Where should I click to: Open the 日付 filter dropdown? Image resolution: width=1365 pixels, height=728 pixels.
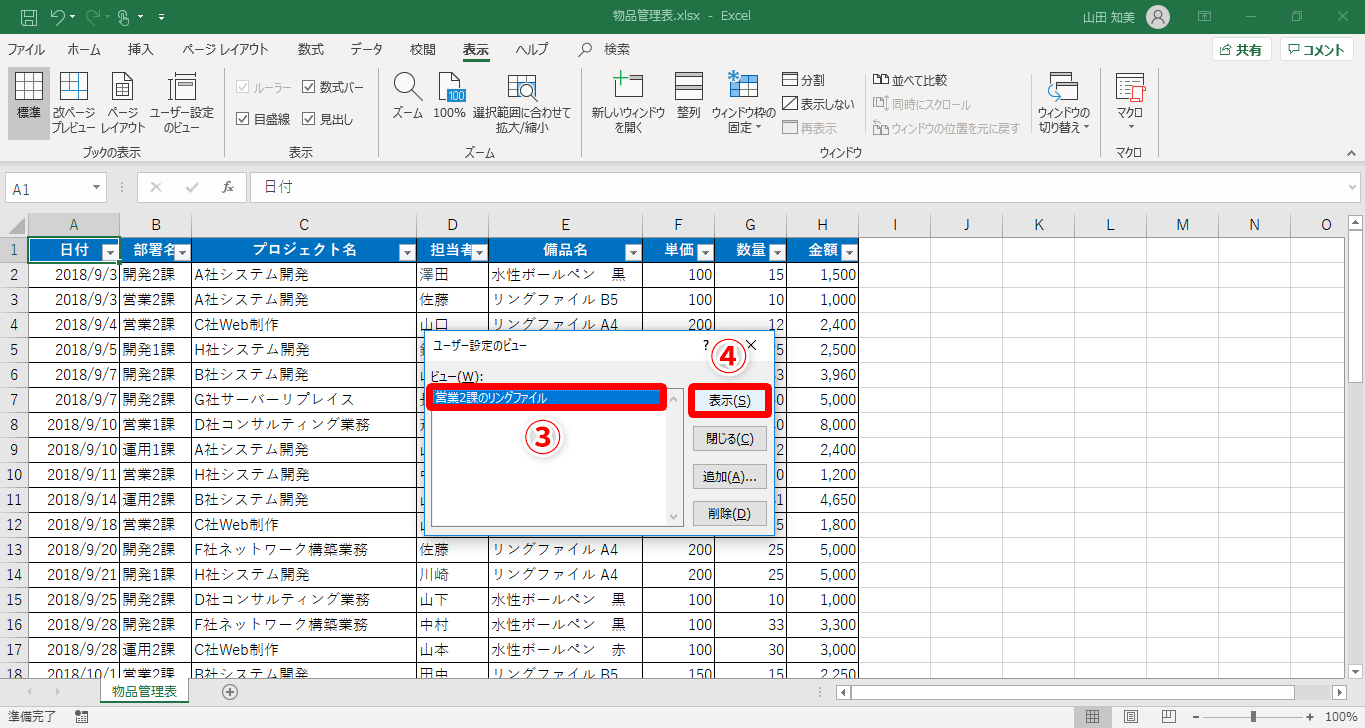click(x=110, y=251)
